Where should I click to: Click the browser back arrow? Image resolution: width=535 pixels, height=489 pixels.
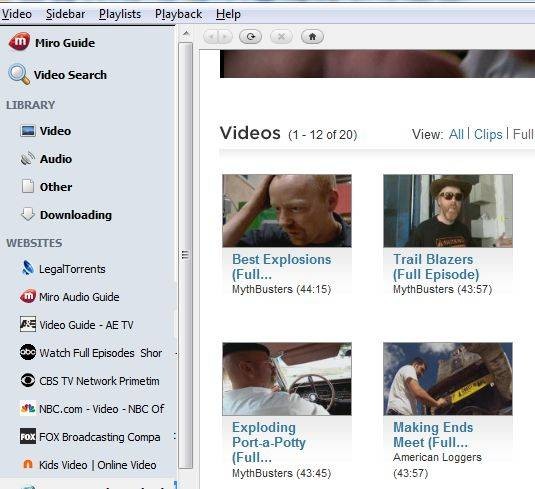coord(212,37)
